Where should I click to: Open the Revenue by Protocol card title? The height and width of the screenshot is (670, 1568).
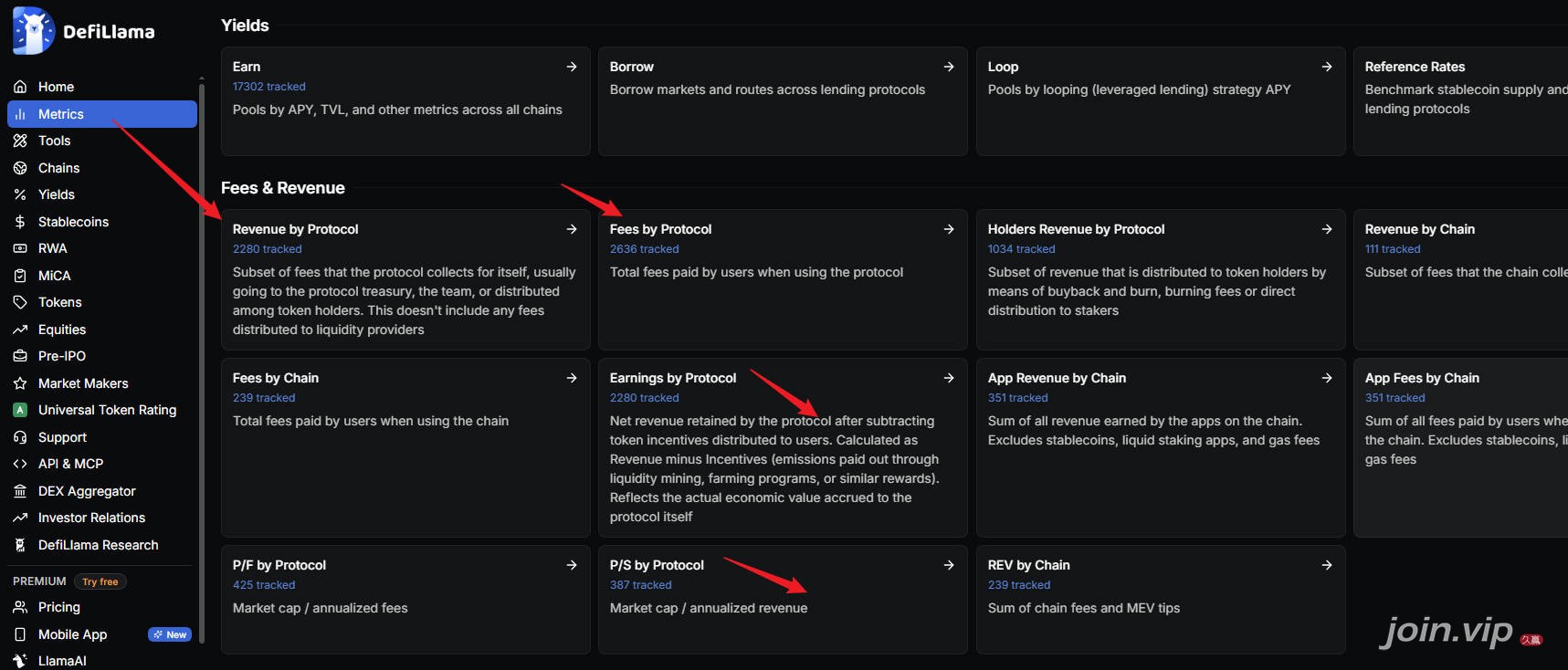click(x=295, y=229)
